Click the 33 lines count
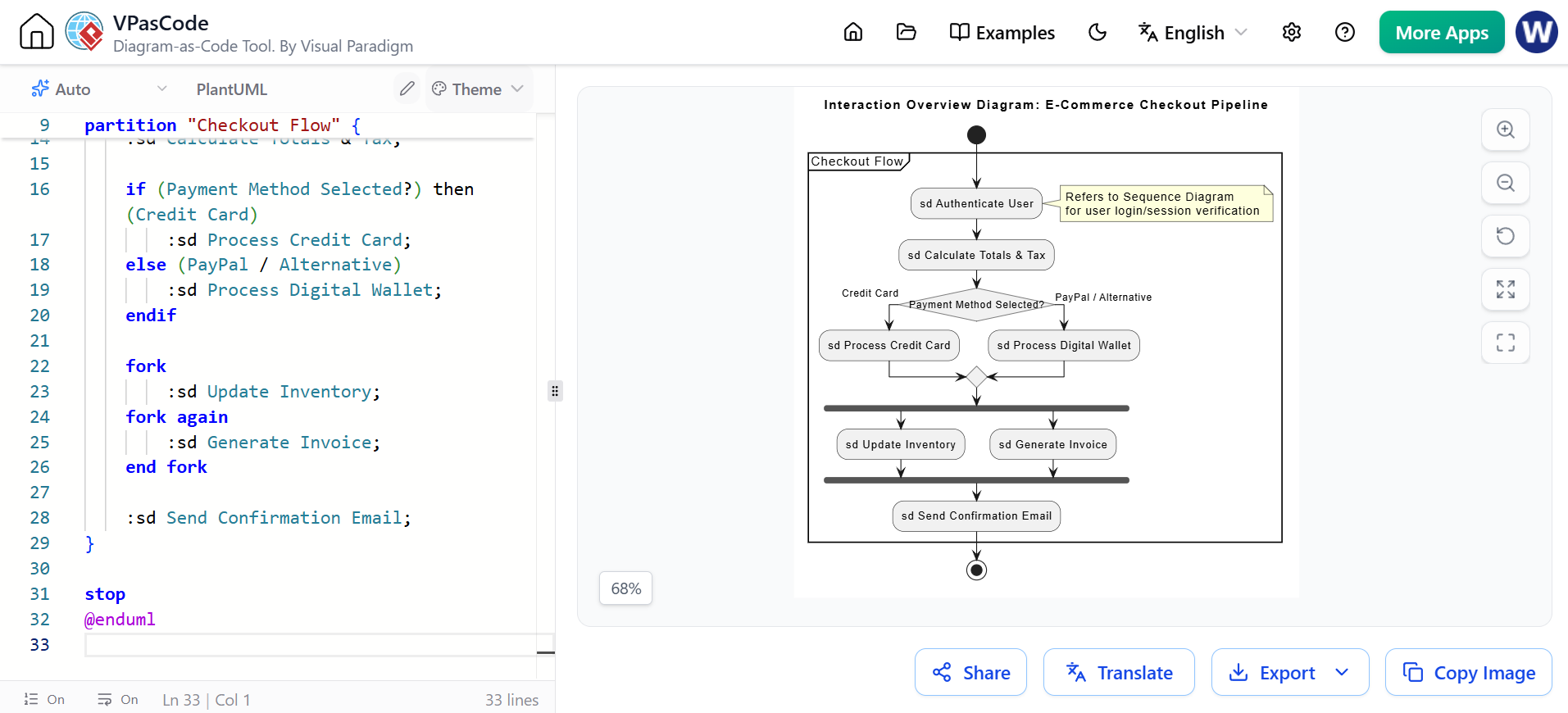The height and width of the screenshot is (713, 1568). tap(511, 700)
